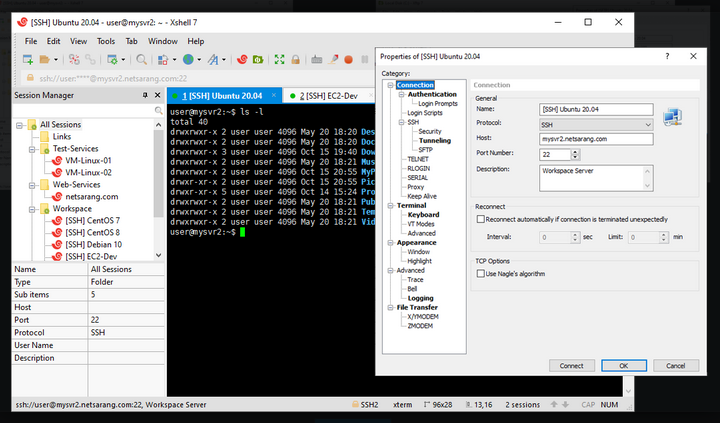The height and width of the screenshot is (423, 720).
Task: Select Logging in the category tree
Action: point(421,298)
